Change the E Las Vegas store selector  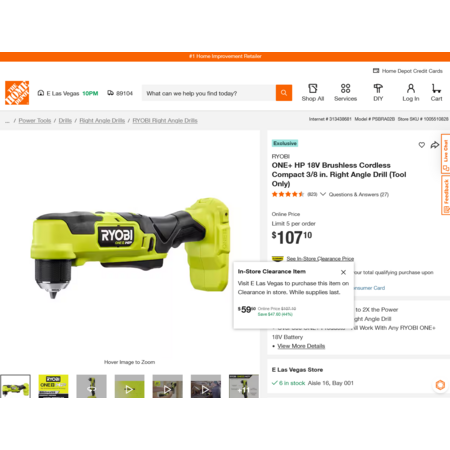(x=68, y=93)
